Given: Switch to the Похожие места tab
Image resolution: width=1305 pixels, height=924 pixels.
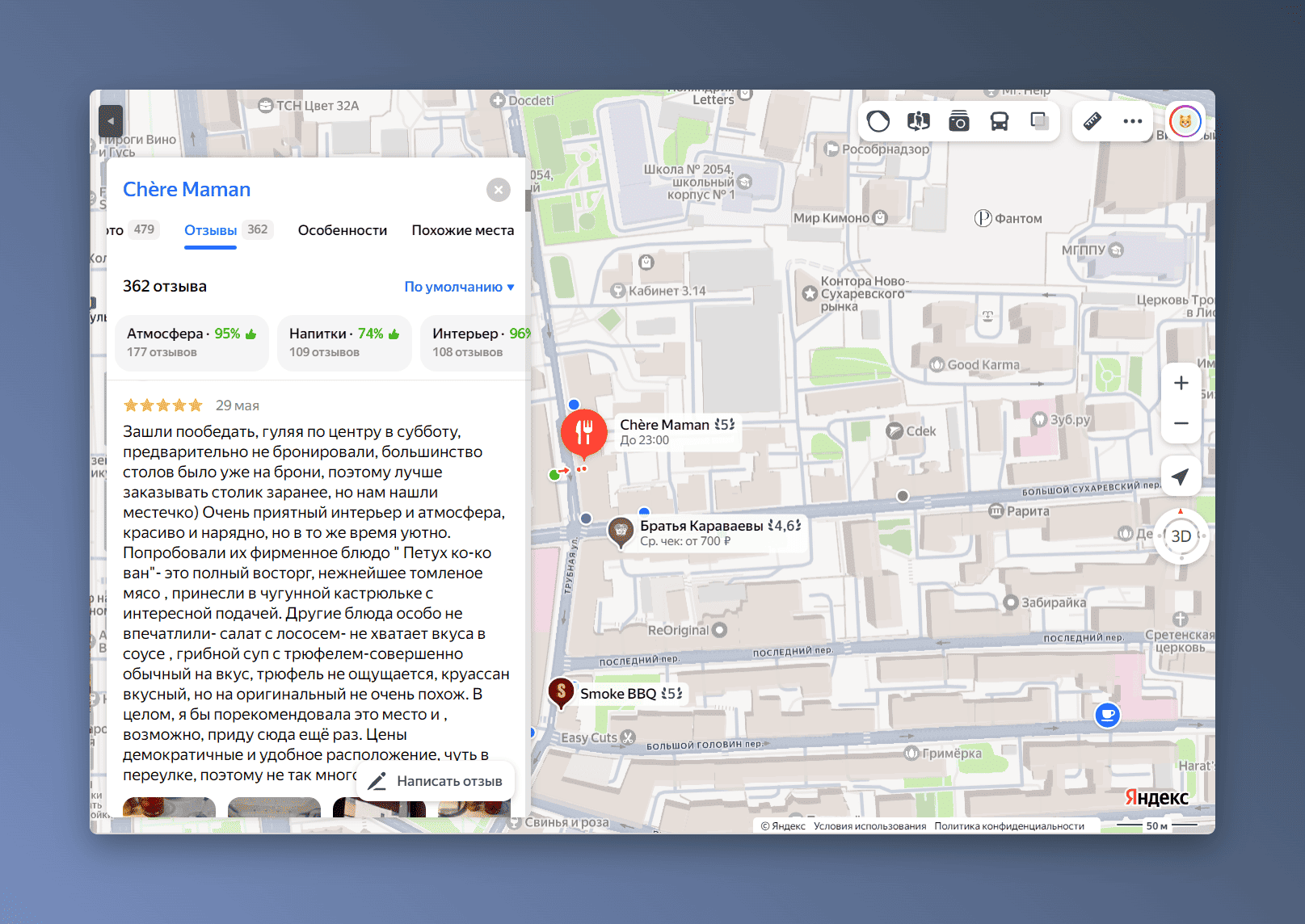Looking at the screenshot, I should pyautogui.click(x=463, y=231).
